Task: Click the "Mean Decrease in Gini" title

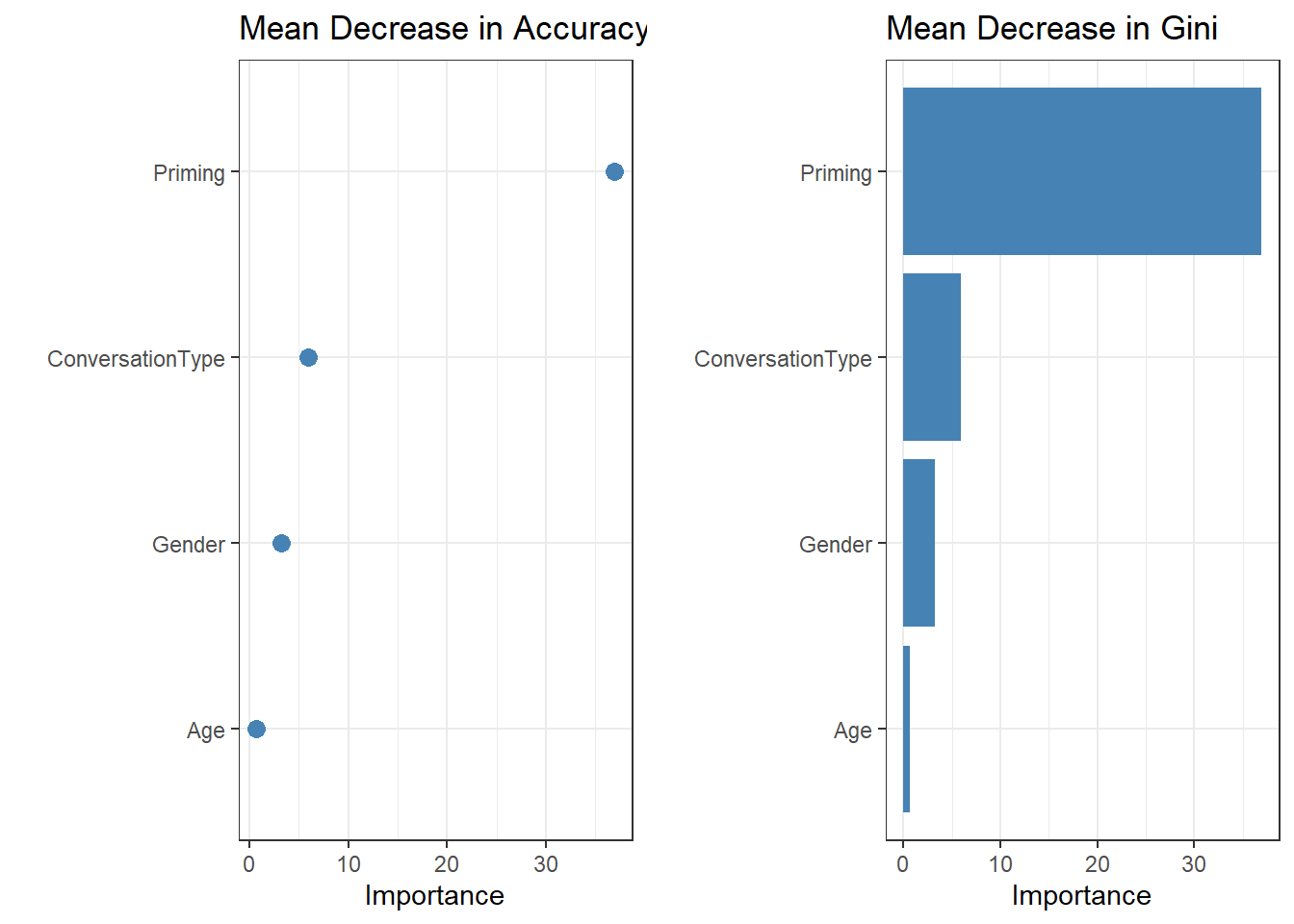Action: tap(1051, 29)
